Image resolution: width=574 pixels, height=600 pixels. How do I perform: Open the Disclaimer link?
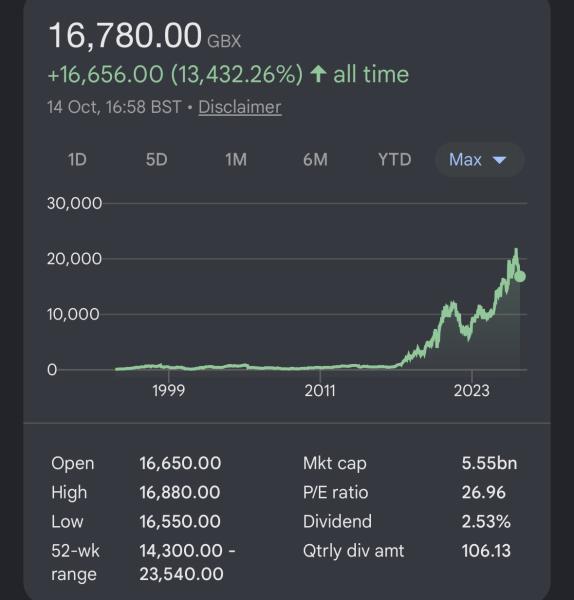[x=240, y=107]
